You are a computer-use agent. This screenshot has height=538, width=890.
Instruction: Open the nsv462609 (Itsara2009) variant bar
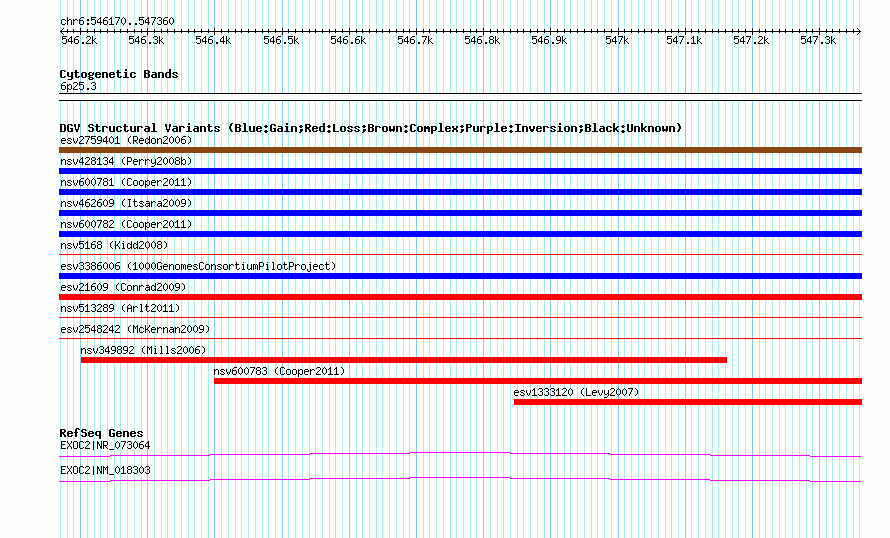[x=460, y=213]
